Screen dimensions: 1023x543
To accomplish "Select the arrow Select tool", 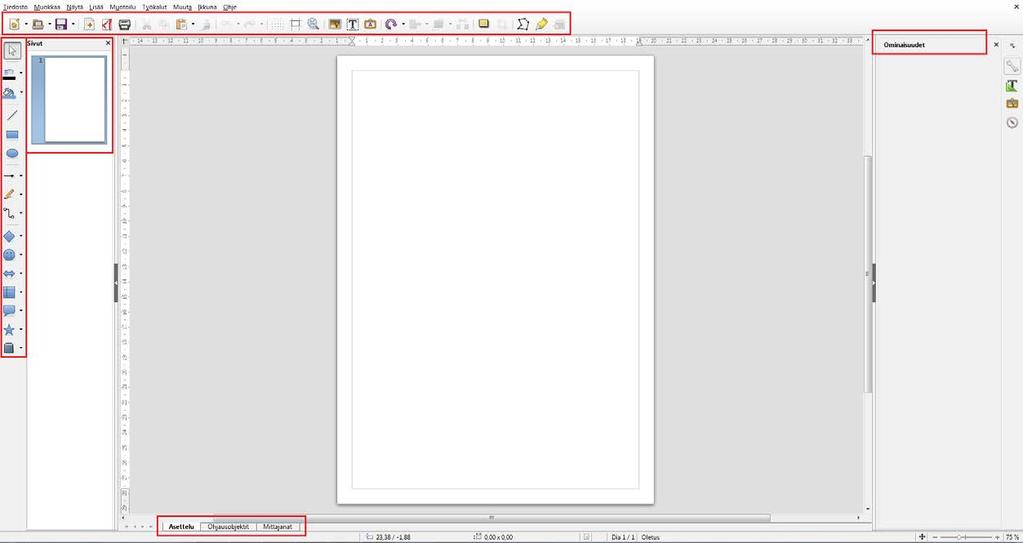I will click(12, 50).
